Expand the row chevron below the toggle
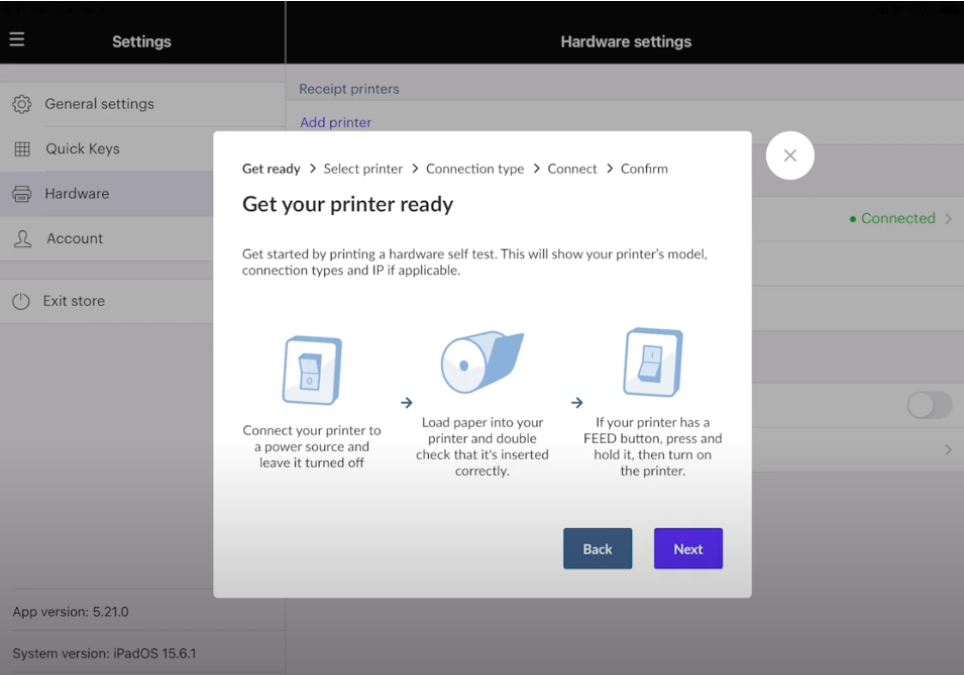The image size is (964, 675). (x=948, y=451)
